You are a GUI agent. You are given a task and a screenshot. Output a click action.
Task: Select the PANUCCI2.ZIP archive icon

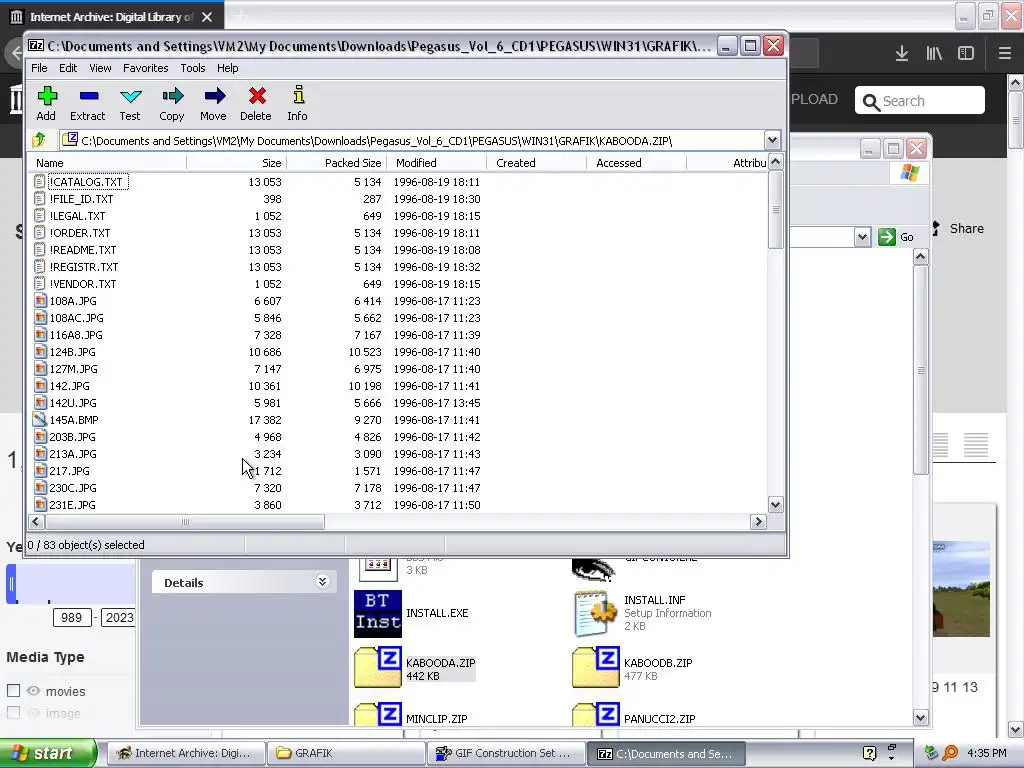(596, 714)
